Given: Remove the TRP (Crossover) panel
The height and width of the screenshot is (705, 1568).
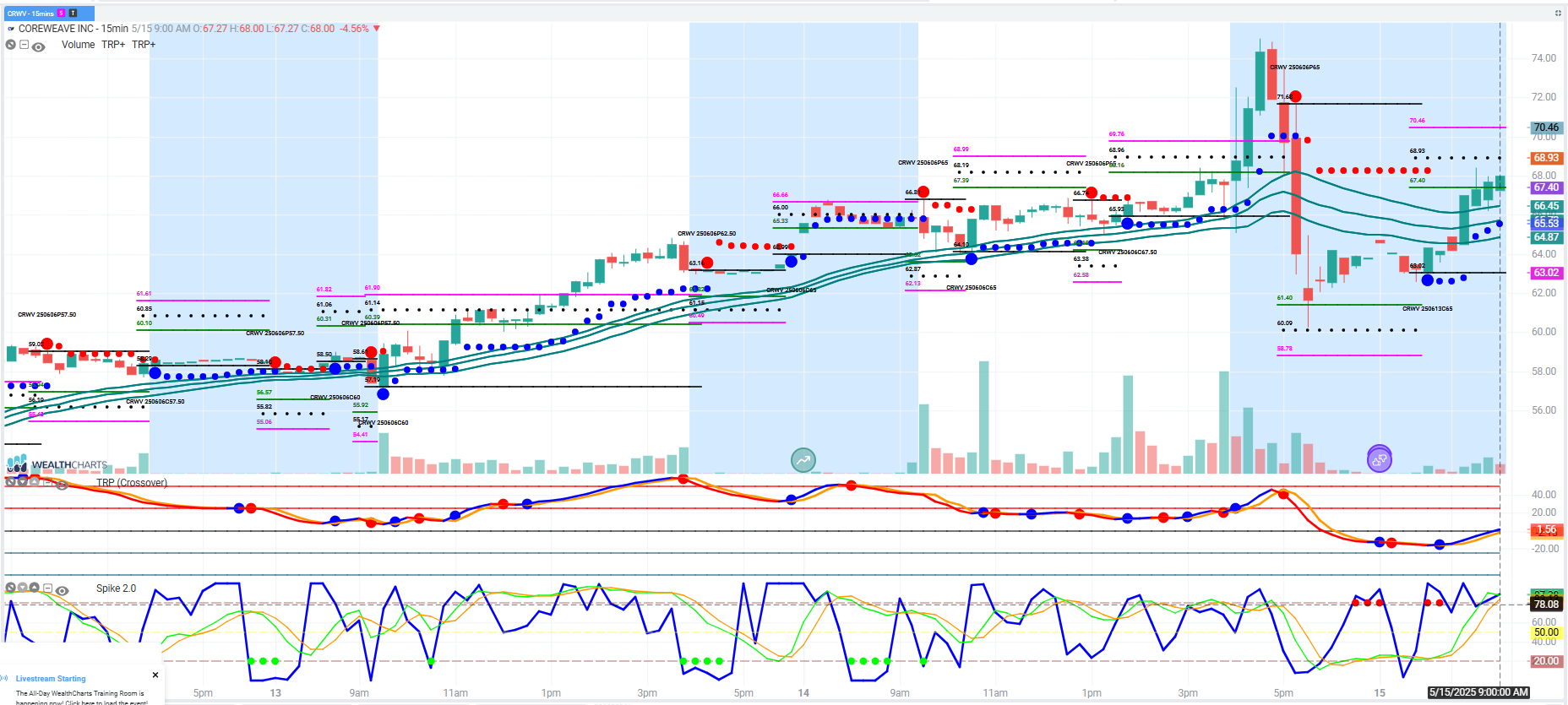Looking at the screenshot, I should pyautogui.click(x=10, y=482).
